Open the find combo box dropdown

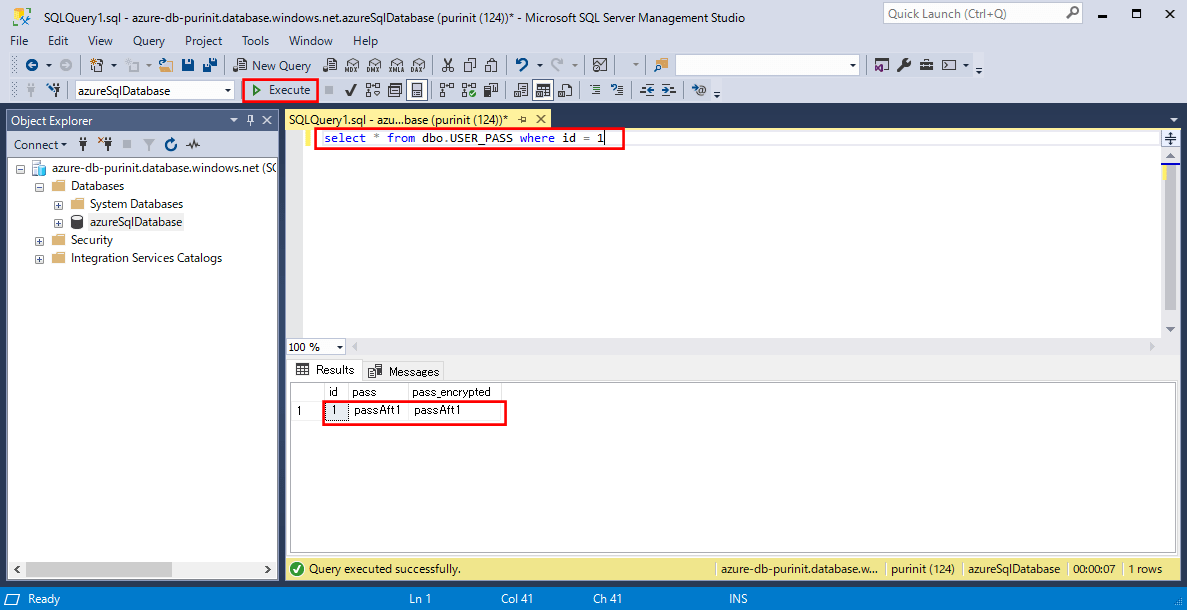coord(854,66)
